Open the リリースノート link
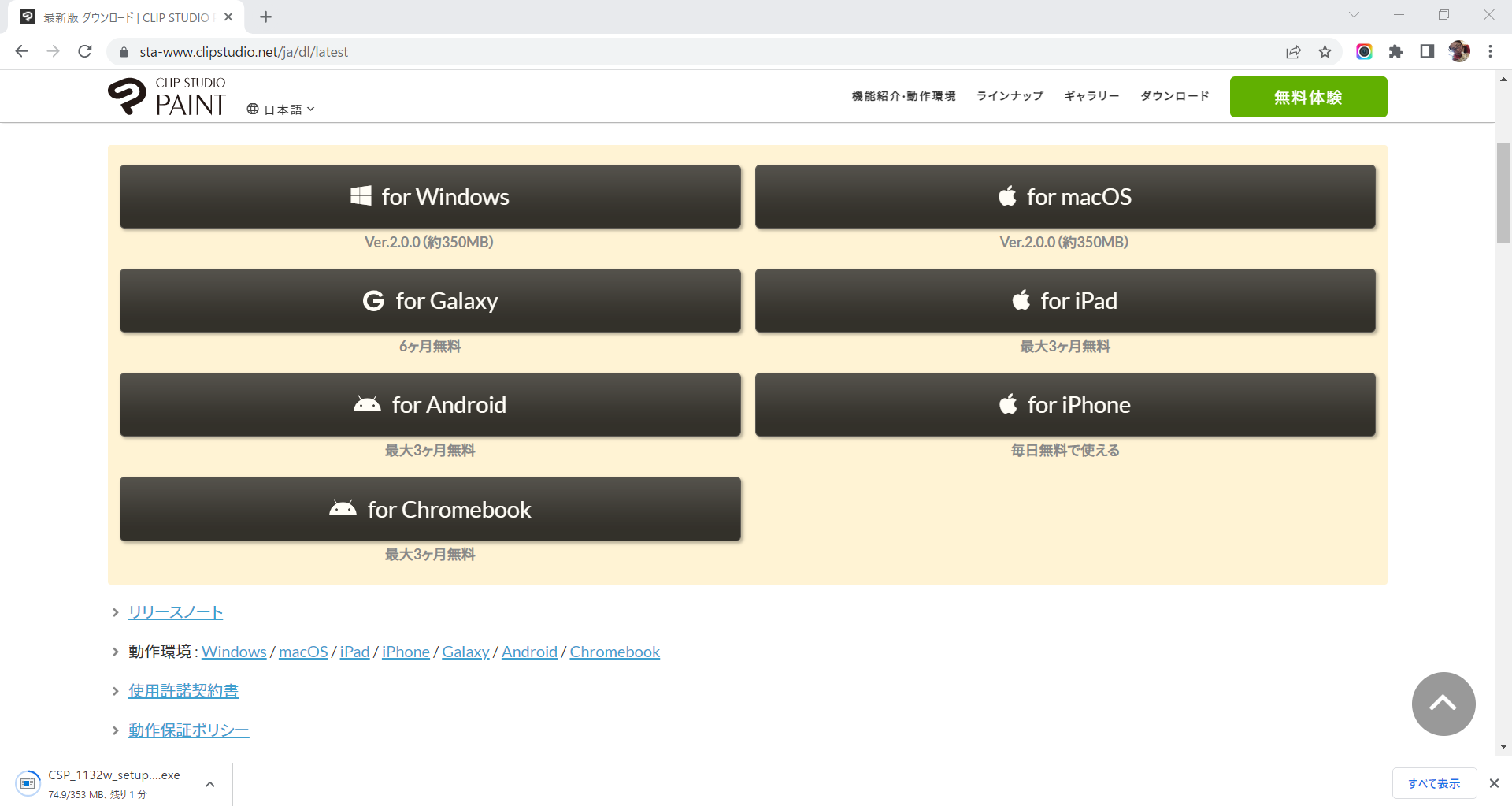Image resolution: width=1512 pixels, height=810 pixels. coord(176,612)
